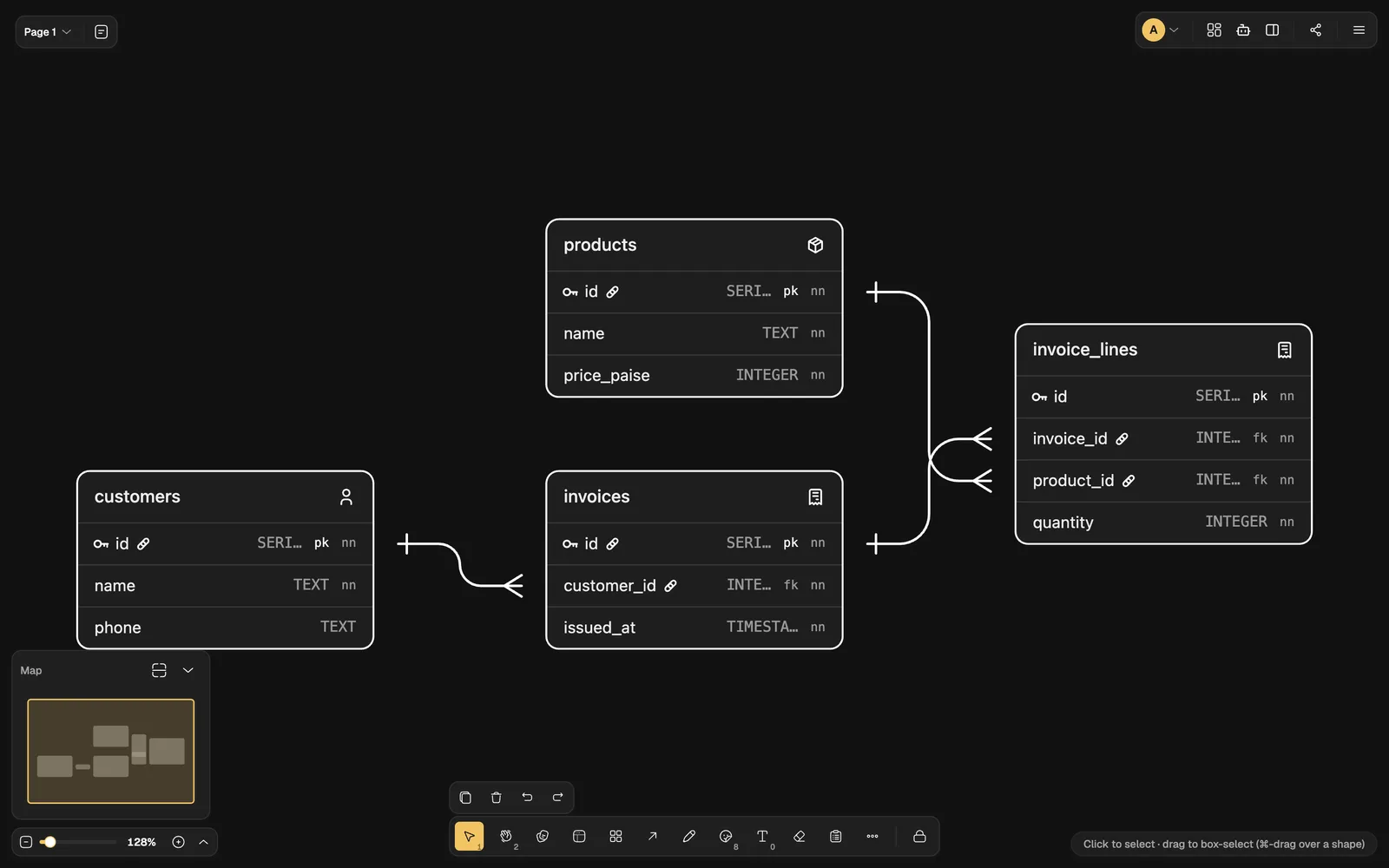This screenshot has width=1389, height=868.
Task: Click the share icon
Action: coord(1315,30)
